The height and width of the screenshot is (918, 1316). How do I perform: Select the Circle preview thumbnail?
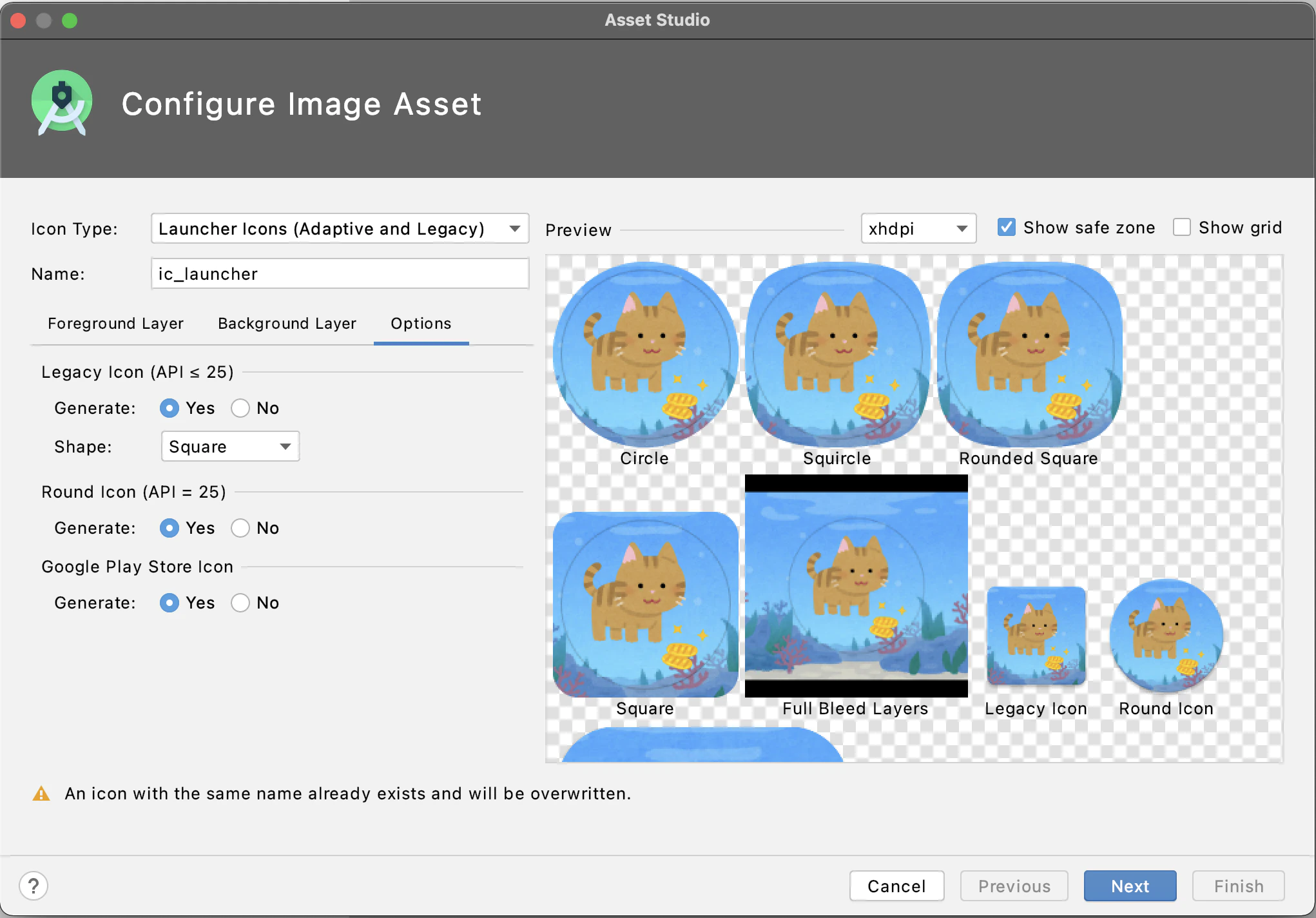tap(645, 355)
